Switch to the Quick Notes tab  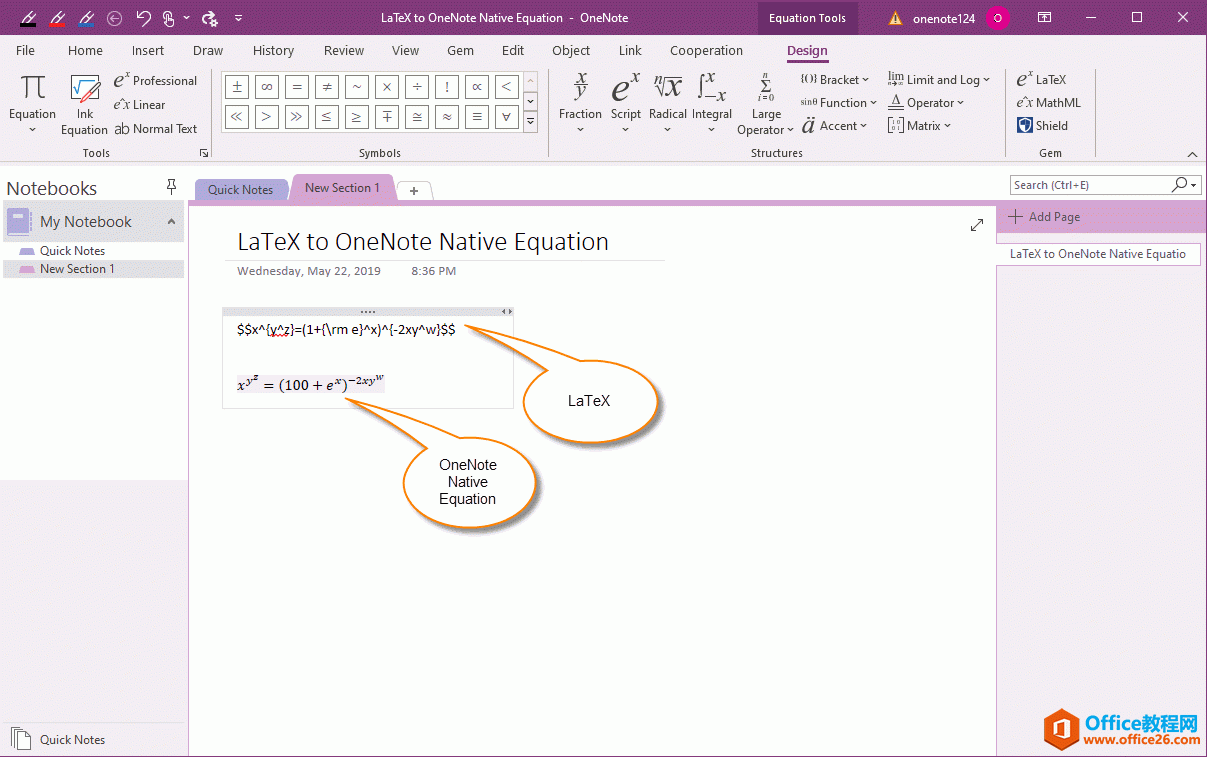241,189
